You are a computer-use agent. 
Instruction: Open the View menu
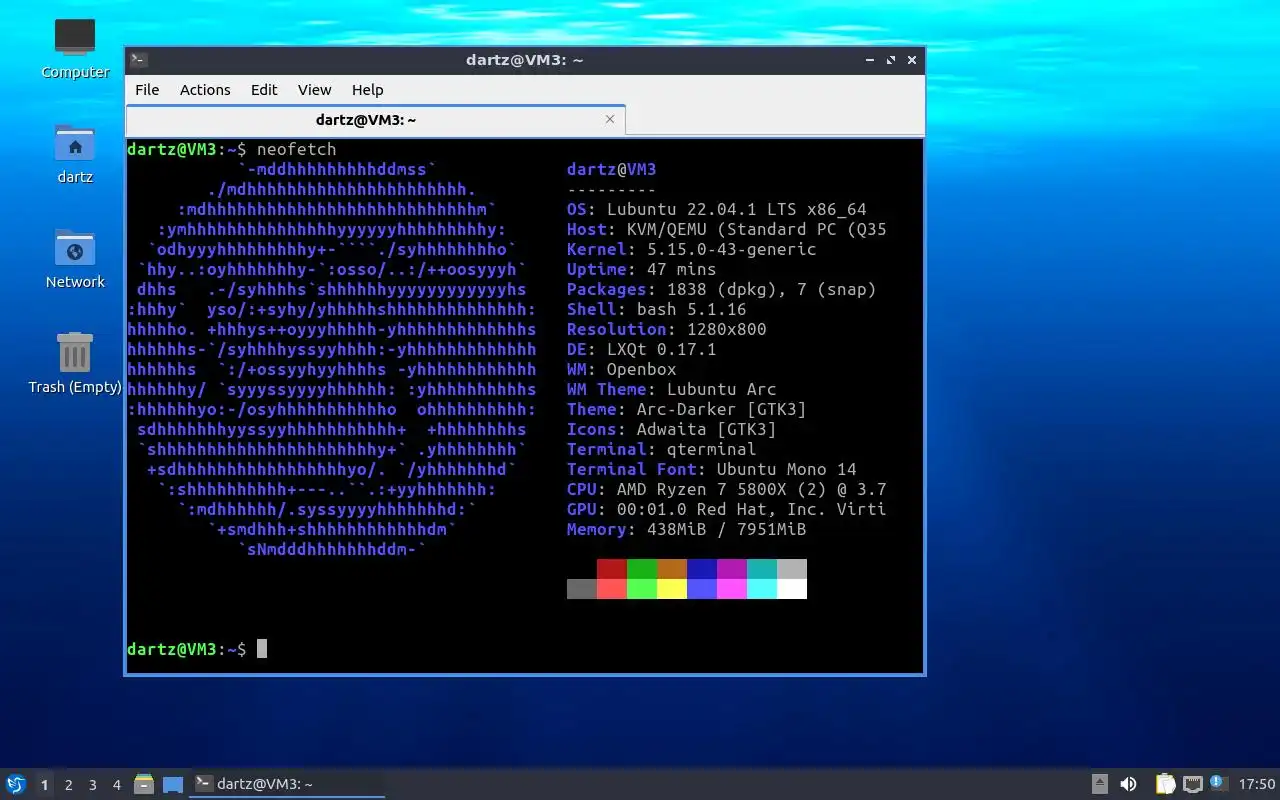click(x=314, y=90)
